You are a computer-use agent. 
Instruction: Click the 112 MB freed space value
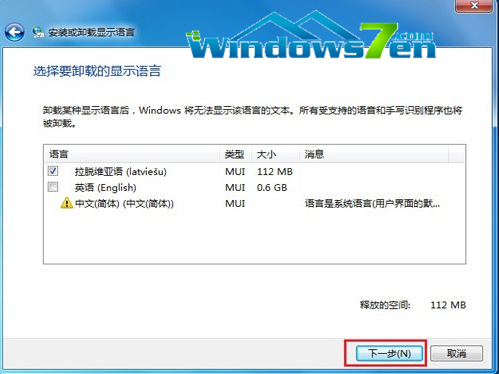[x=448, y=305]
